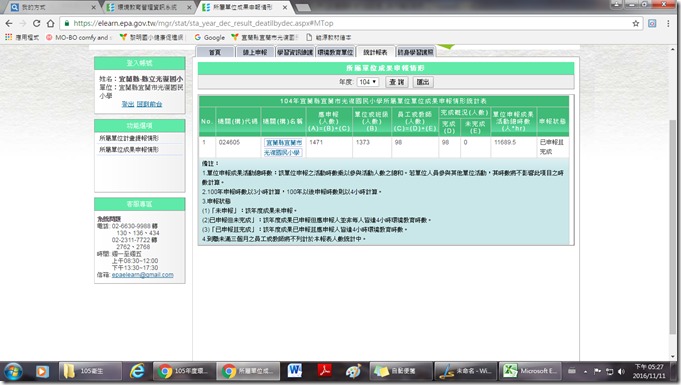This screenshot has width=681, height=385.
Task: Open the 105衛生 folder on the taskbar
Action: pos(89,372)
